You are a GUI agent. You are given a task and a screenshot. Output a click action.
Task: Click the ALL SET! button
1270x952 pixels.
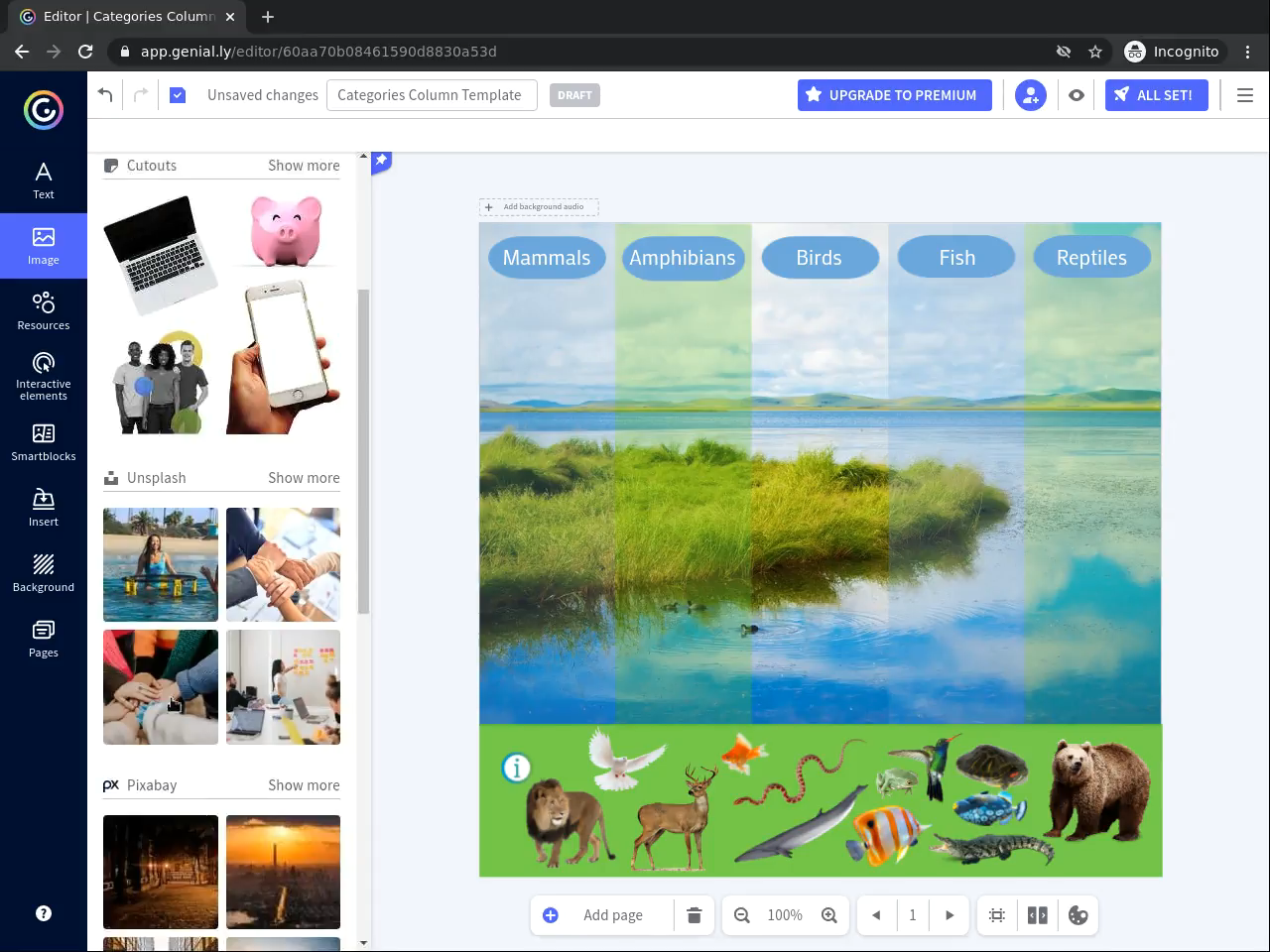tap(1157, 95)
